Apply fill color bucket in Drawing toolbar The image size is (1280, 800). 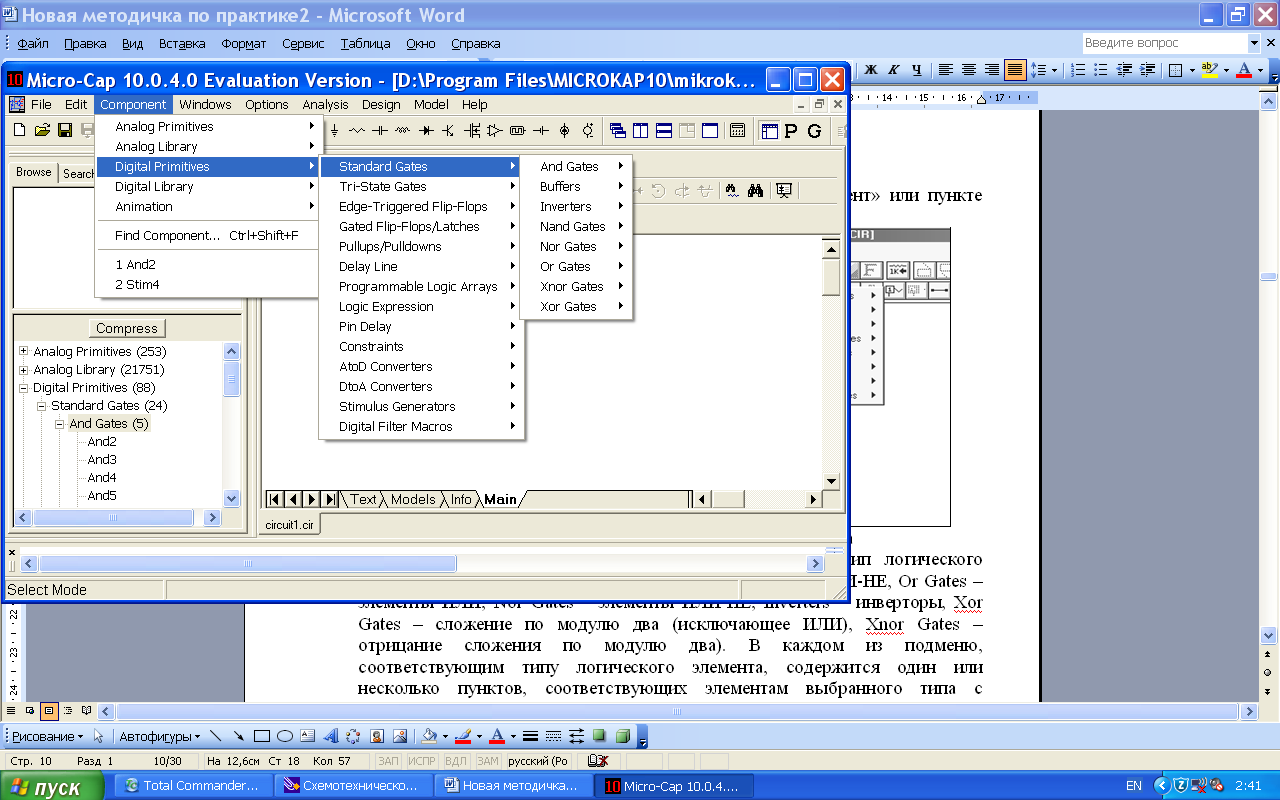coord(429,736)
